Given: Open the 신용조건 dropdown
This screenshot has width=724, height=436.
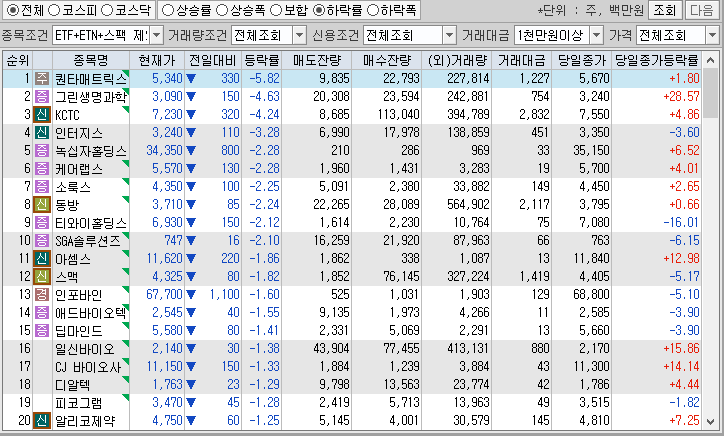Looking at the screenshot, I should (x=449, y=35).
